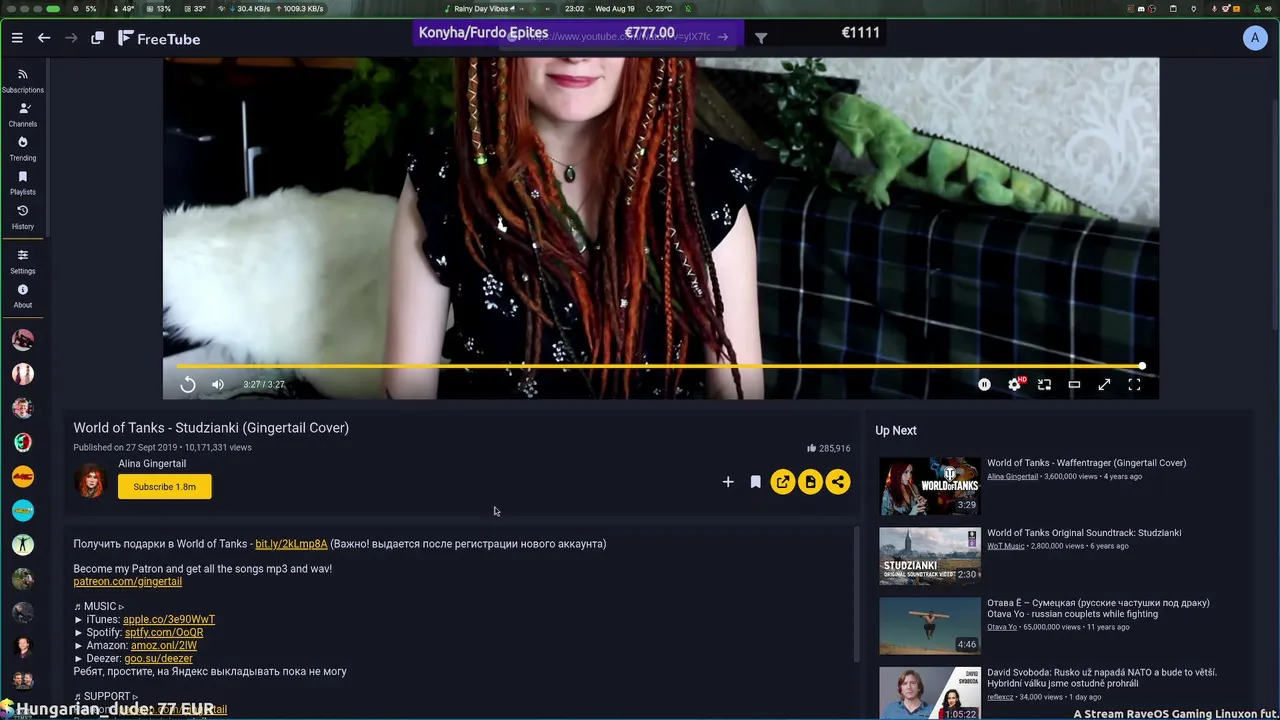The width and height of the screenshot is (1280, 720).
Task: Open History in the sidebar
Action: [23, 217]
